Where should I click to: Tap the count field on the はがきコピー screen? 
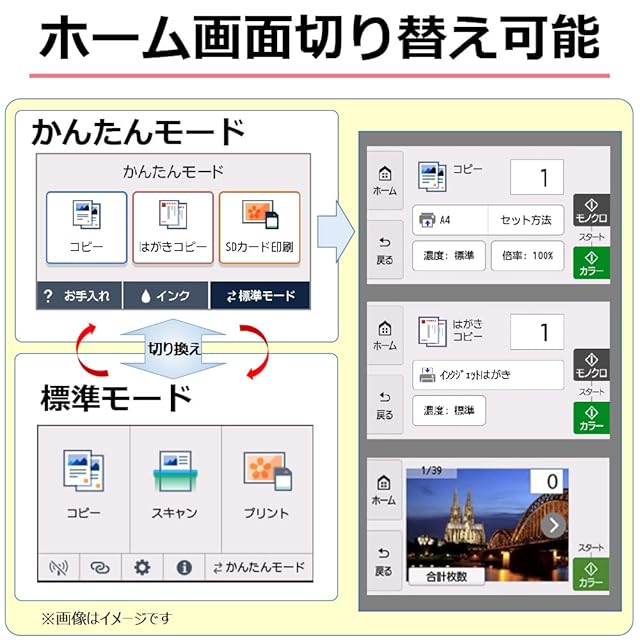pos(537,332)
